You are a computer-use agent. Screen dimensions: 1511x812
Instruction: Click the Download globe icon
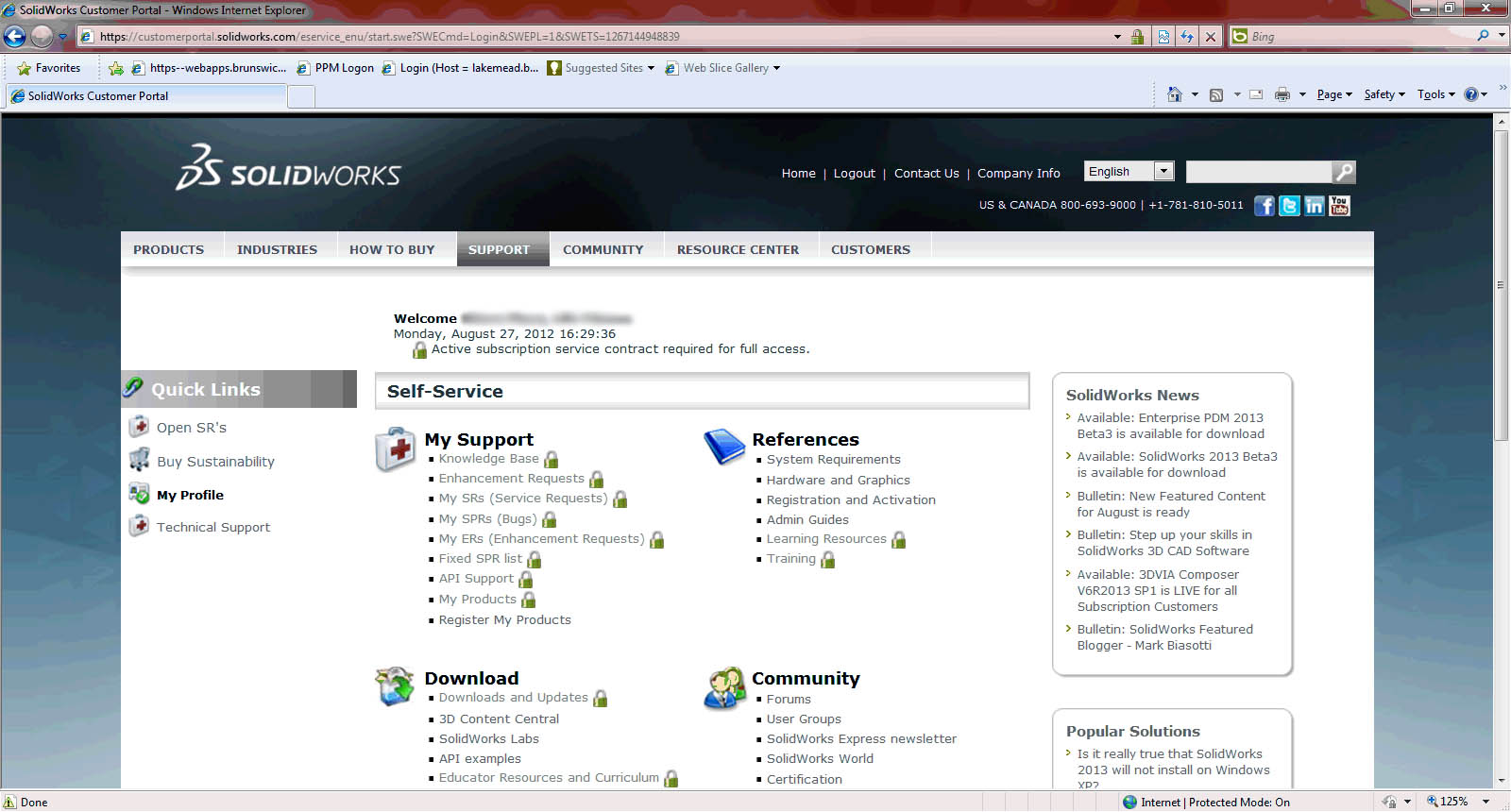pyautogui.click(x=395, y=686)
